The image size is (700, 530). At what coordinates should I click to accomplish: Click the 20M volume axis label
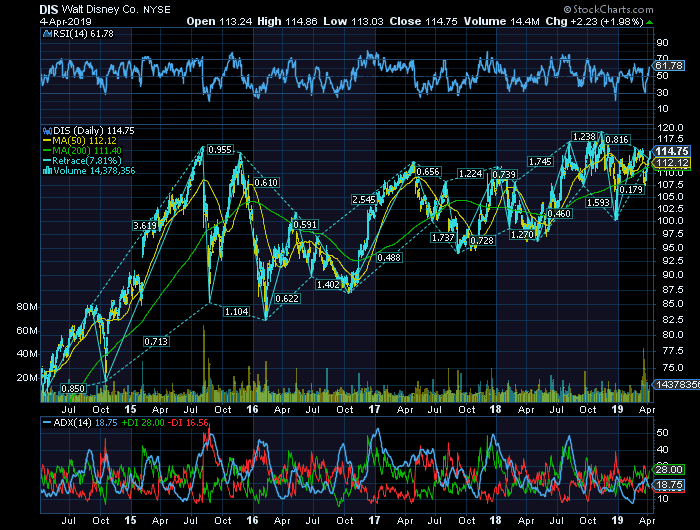[27, 378]
